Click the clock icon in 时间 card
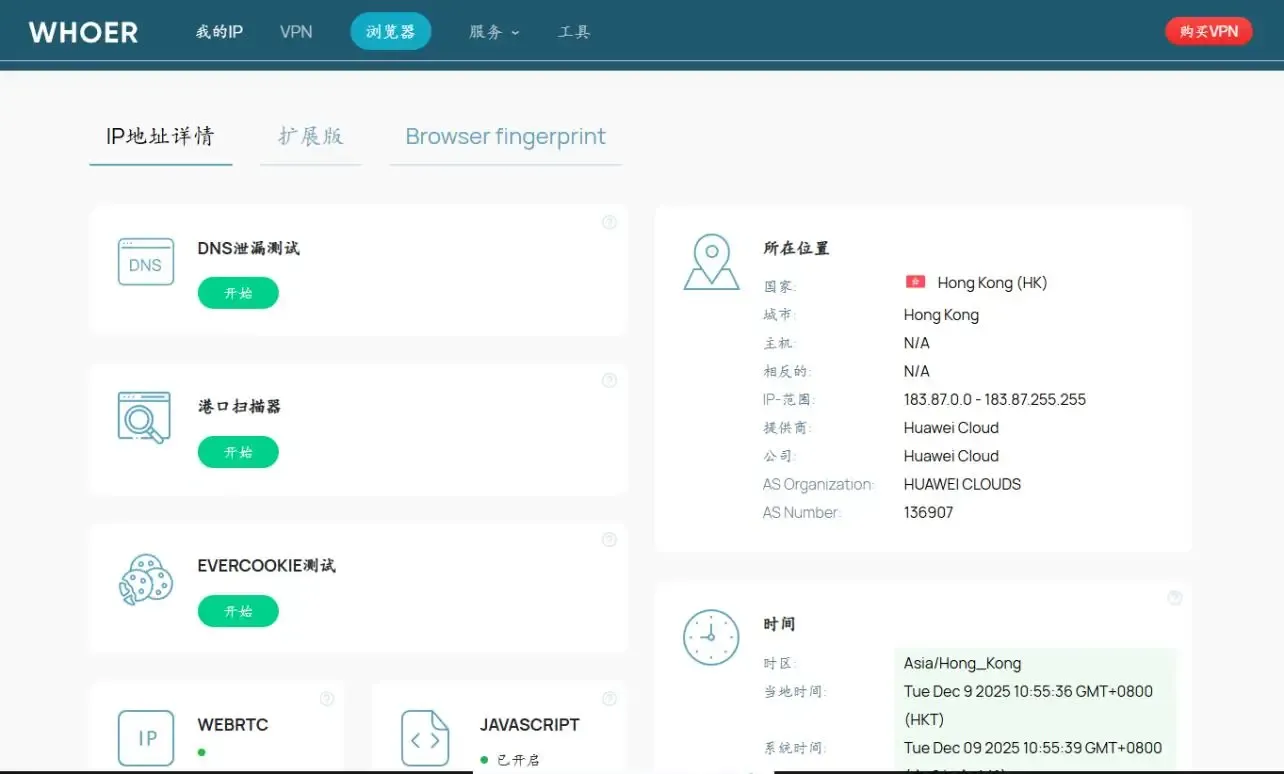Viewport: 1284px width, 774px height. point(711,637)
